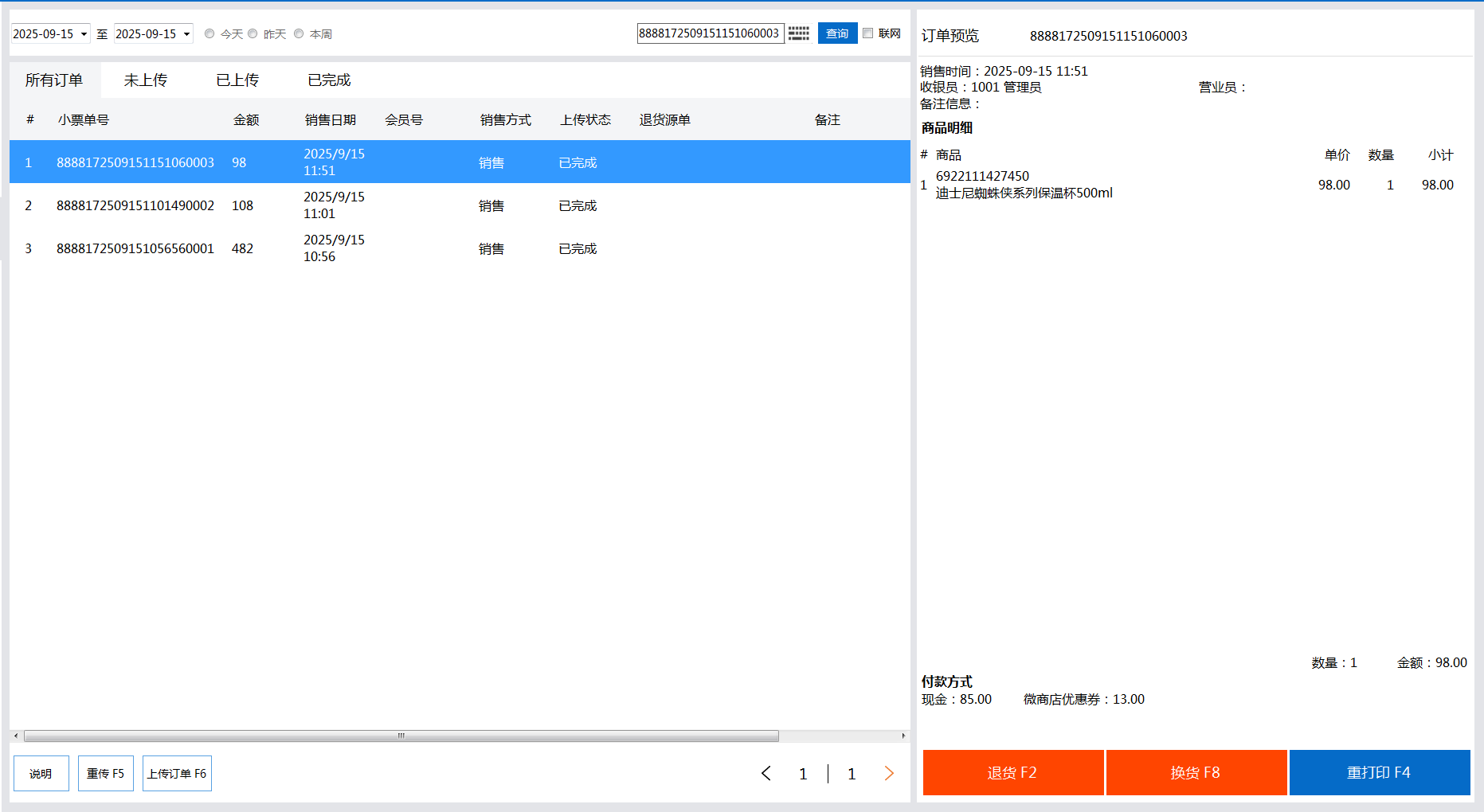The image size is (1484, 812).
Task: Go to next page arrow
Action: pyautogui.click(x=889, y=773)
